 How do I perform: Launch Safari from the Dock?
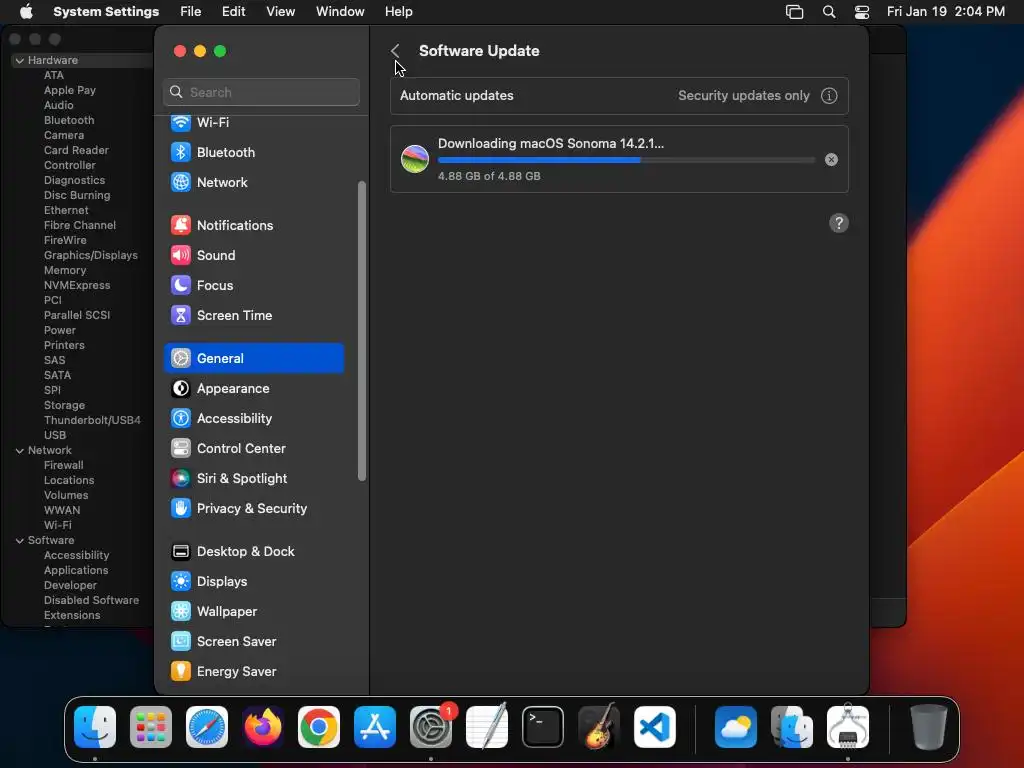(x=207, y=727)
